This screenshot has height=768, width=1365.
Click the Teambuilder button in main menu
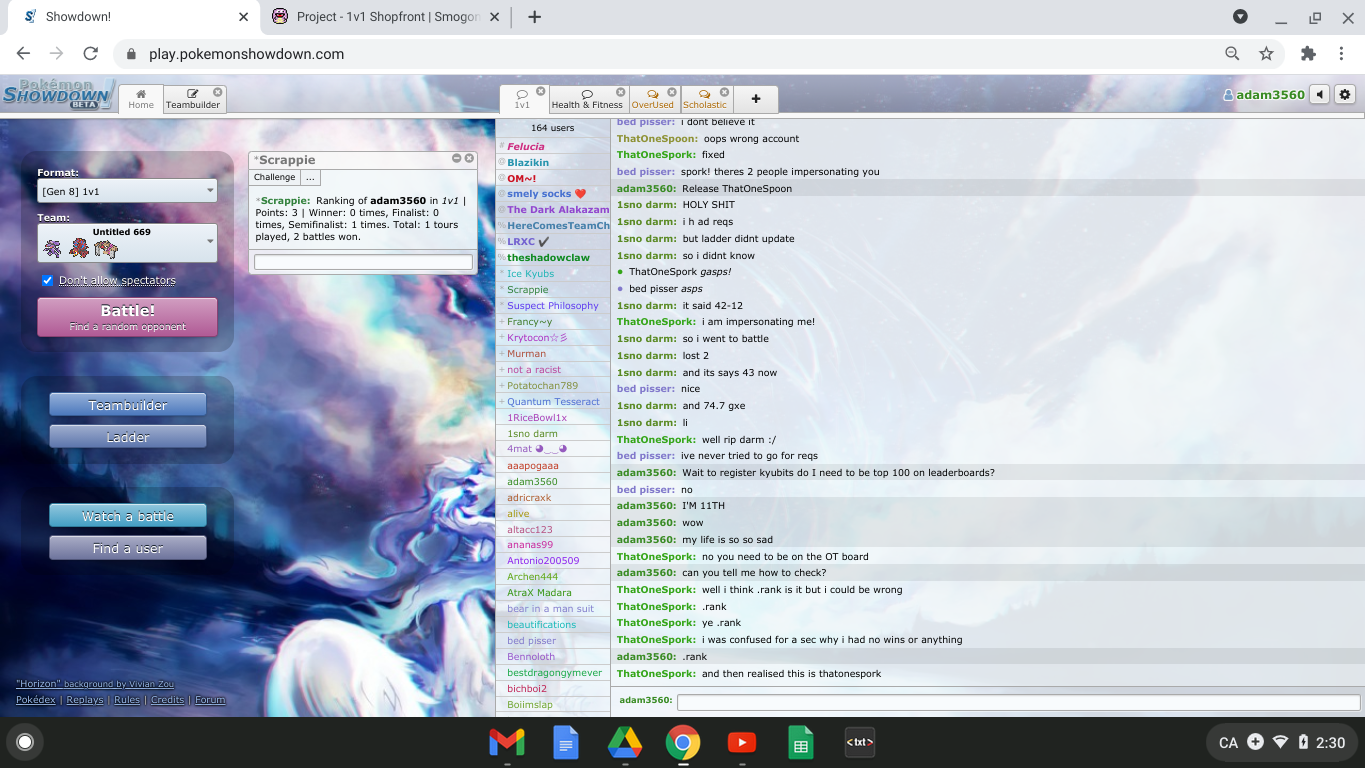tap(128, 405)
